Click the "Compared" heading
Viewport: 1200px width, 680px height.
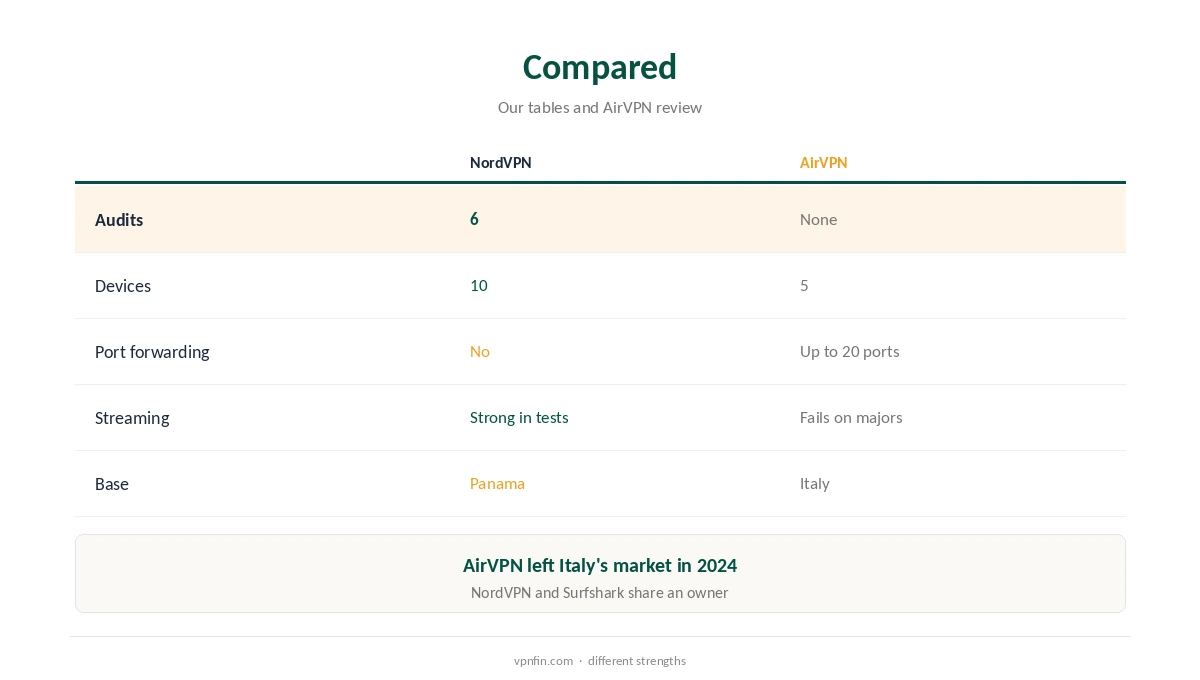(600, 67)
